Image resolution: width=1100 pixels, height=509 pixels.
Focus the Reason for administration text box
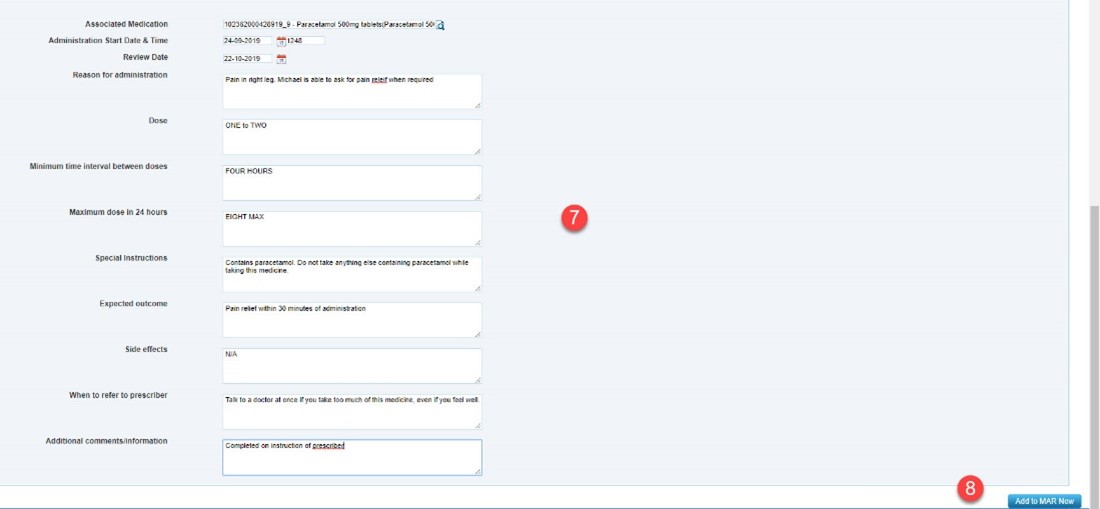click(x=351, y=91)
